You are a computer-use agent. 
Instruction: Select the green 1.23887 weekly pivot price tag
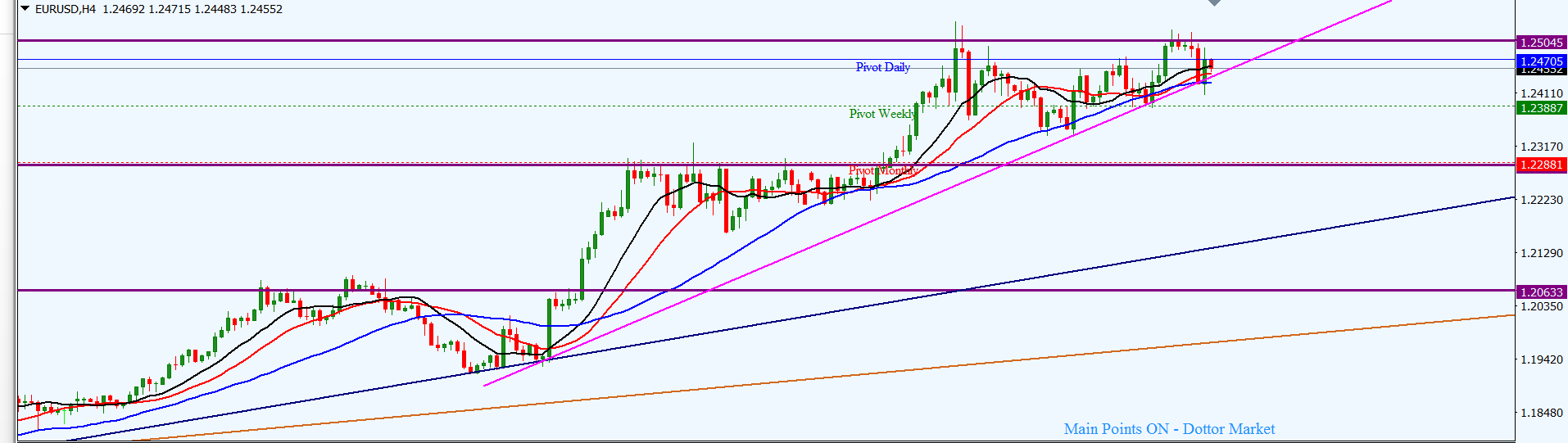point(1540,108)
